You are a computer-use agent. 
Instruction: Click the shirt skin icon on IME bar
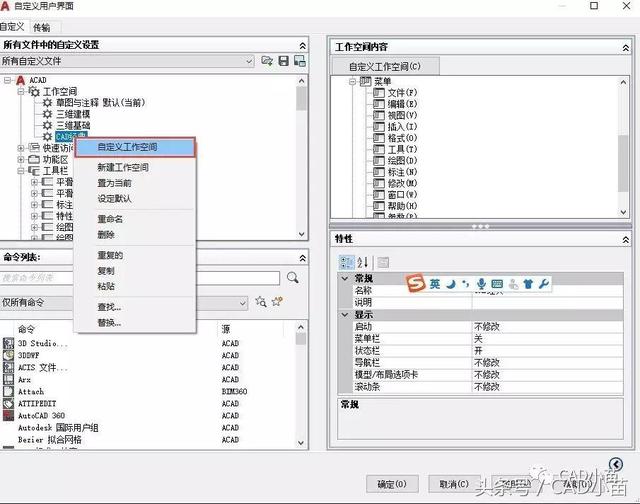click(528, 284)
